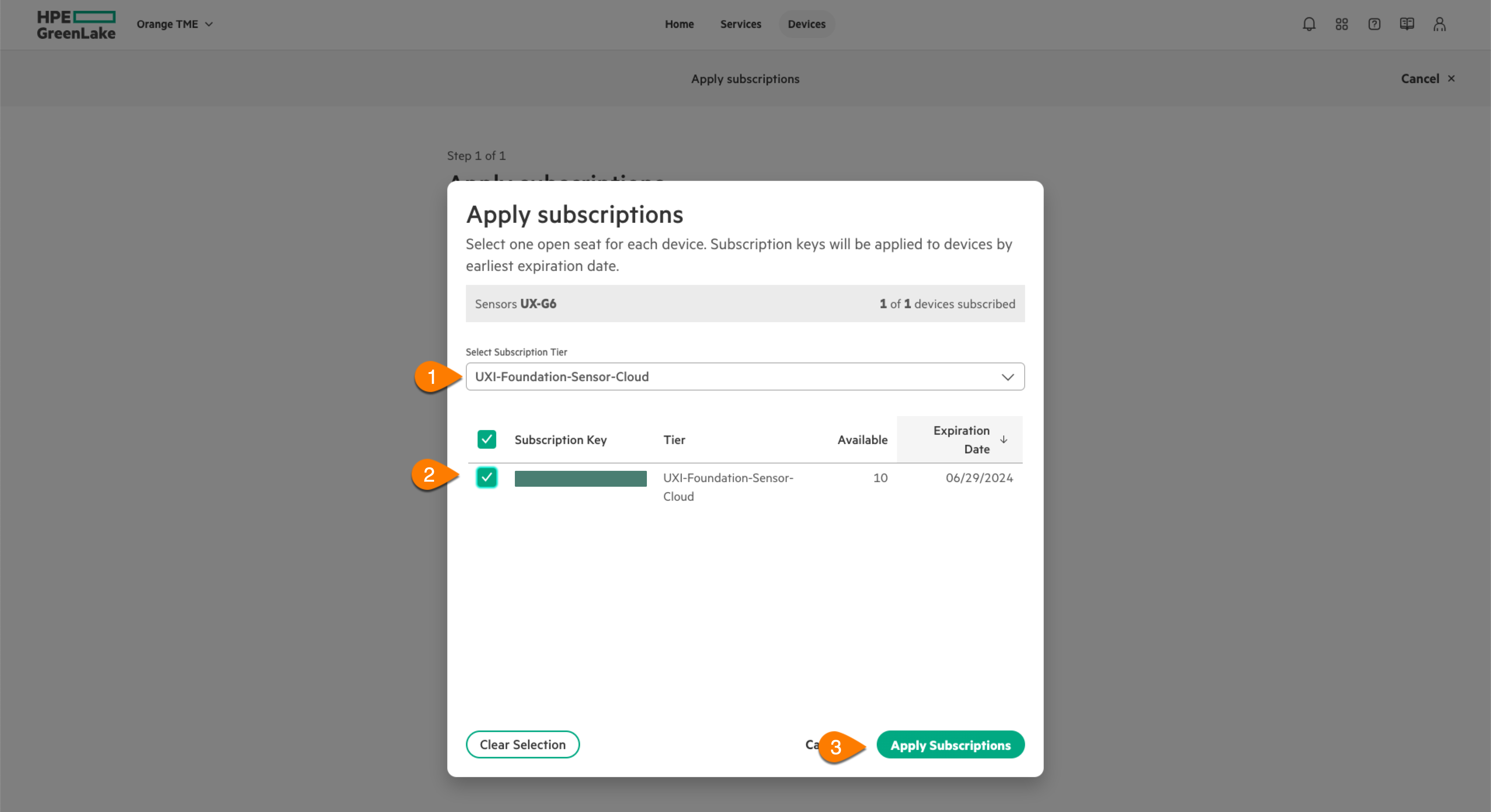The width and height of the screenshot is (1491, 812).
Task: Uncheck the UXI-Foundation-Sensor-Cloud subscription row checkbox
Action: pos(487,477)
